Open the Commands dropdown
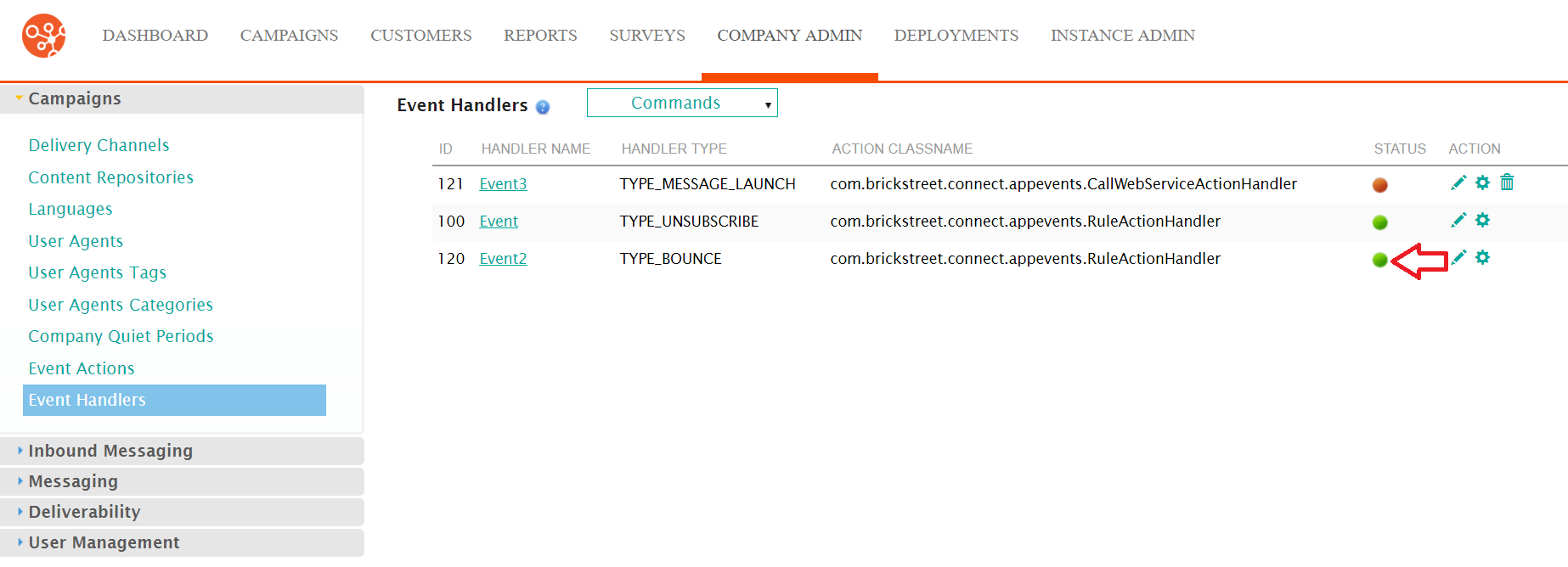This screenshot has height=567, width=1568. 682,103
